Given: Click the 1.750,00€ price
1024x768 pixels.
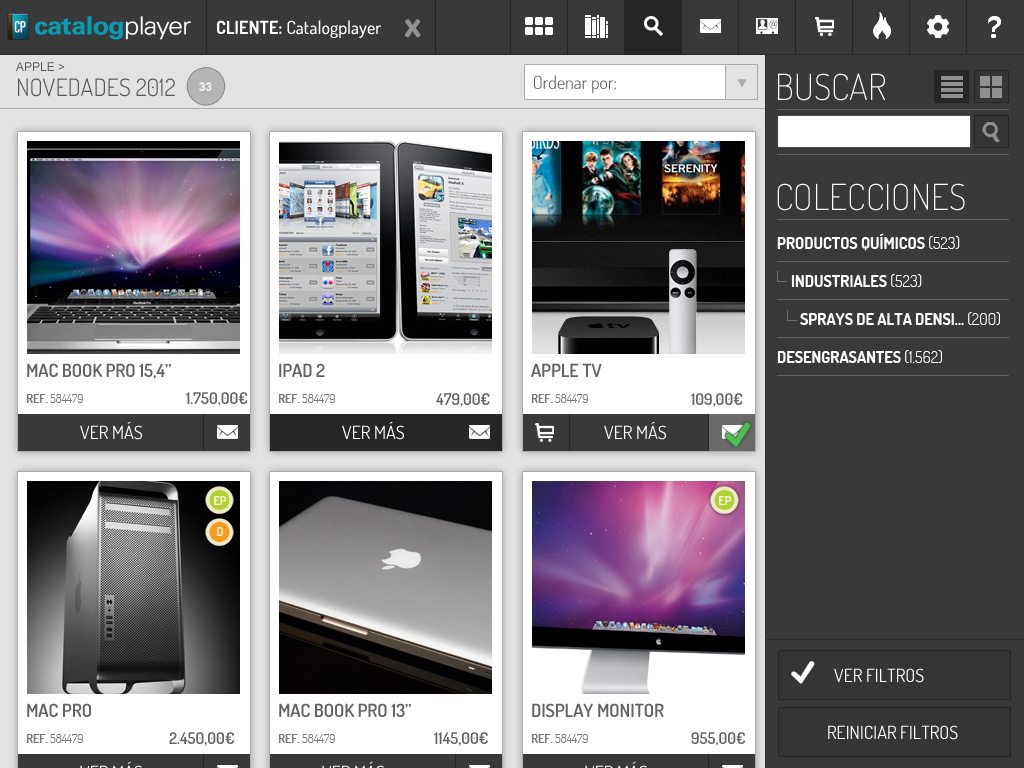Looking at the screenshot, I should pos(216,398).
